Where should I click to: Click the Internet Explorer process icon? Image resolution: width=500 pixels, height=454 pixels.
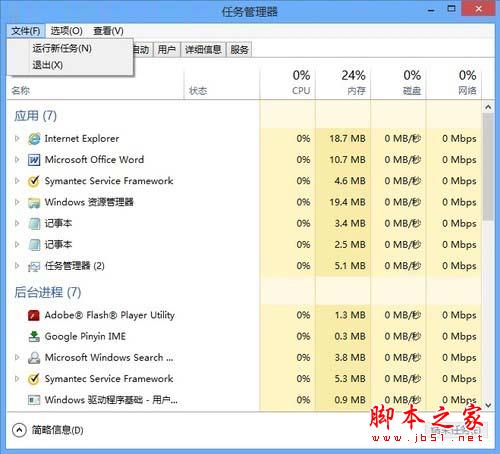coord(34,139)
